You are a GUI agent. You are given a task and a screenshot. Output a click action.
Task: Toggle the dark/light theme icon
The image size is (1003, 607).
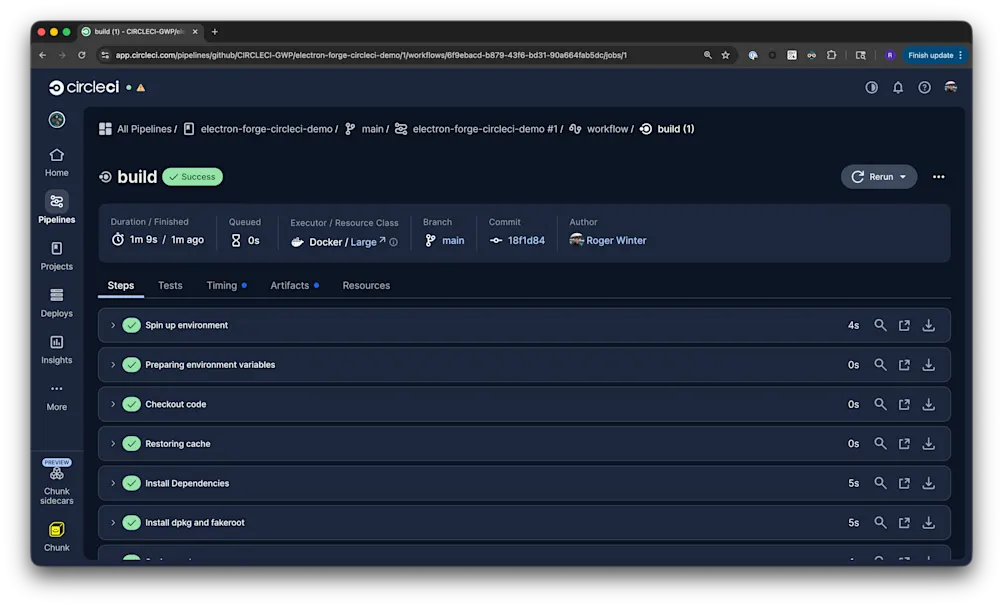pyautogui.click(x=871, y=88)
